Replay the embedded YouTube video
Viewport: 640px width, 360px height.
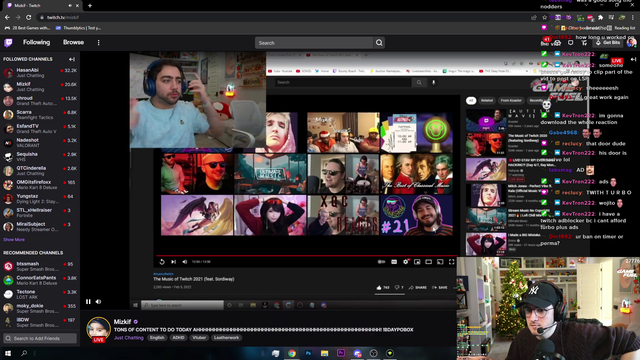coord(162,262)
